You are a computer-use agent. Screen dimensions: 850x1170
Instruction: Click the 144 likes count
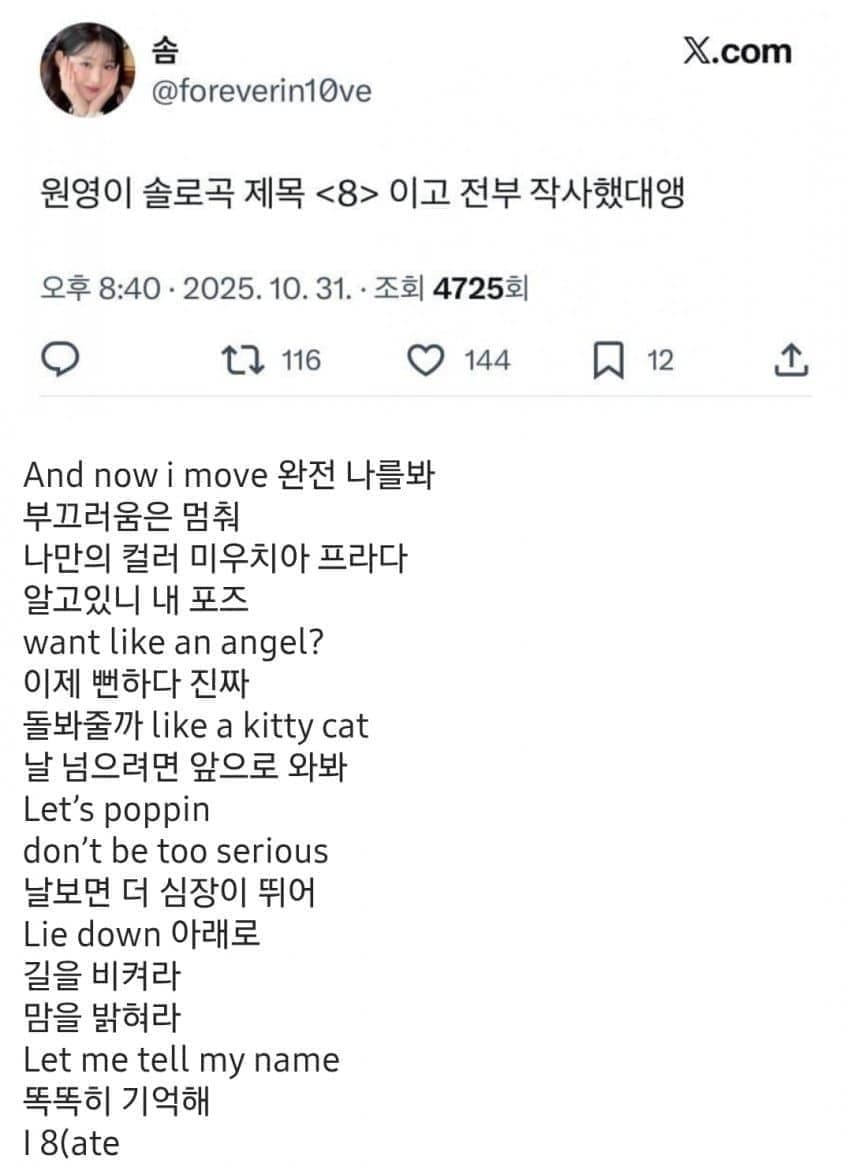coord(486,360)
